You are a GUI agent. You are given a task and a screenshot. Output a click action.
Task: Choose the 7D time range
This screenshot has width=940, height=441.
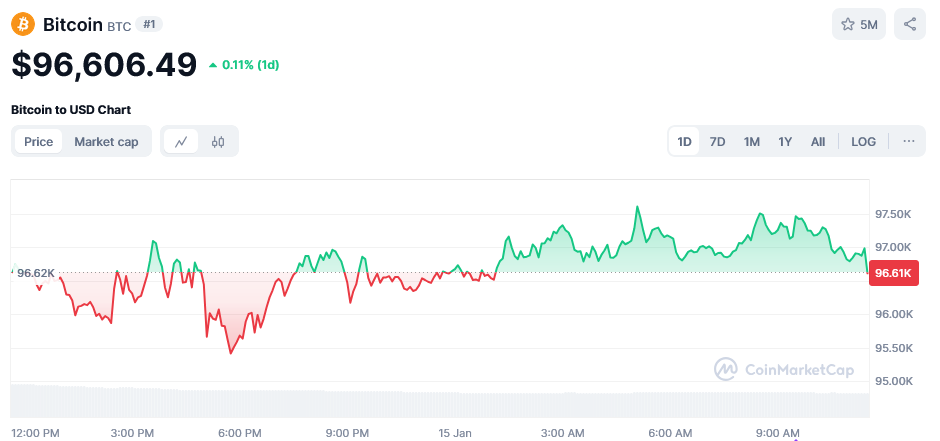coord(718,142)
